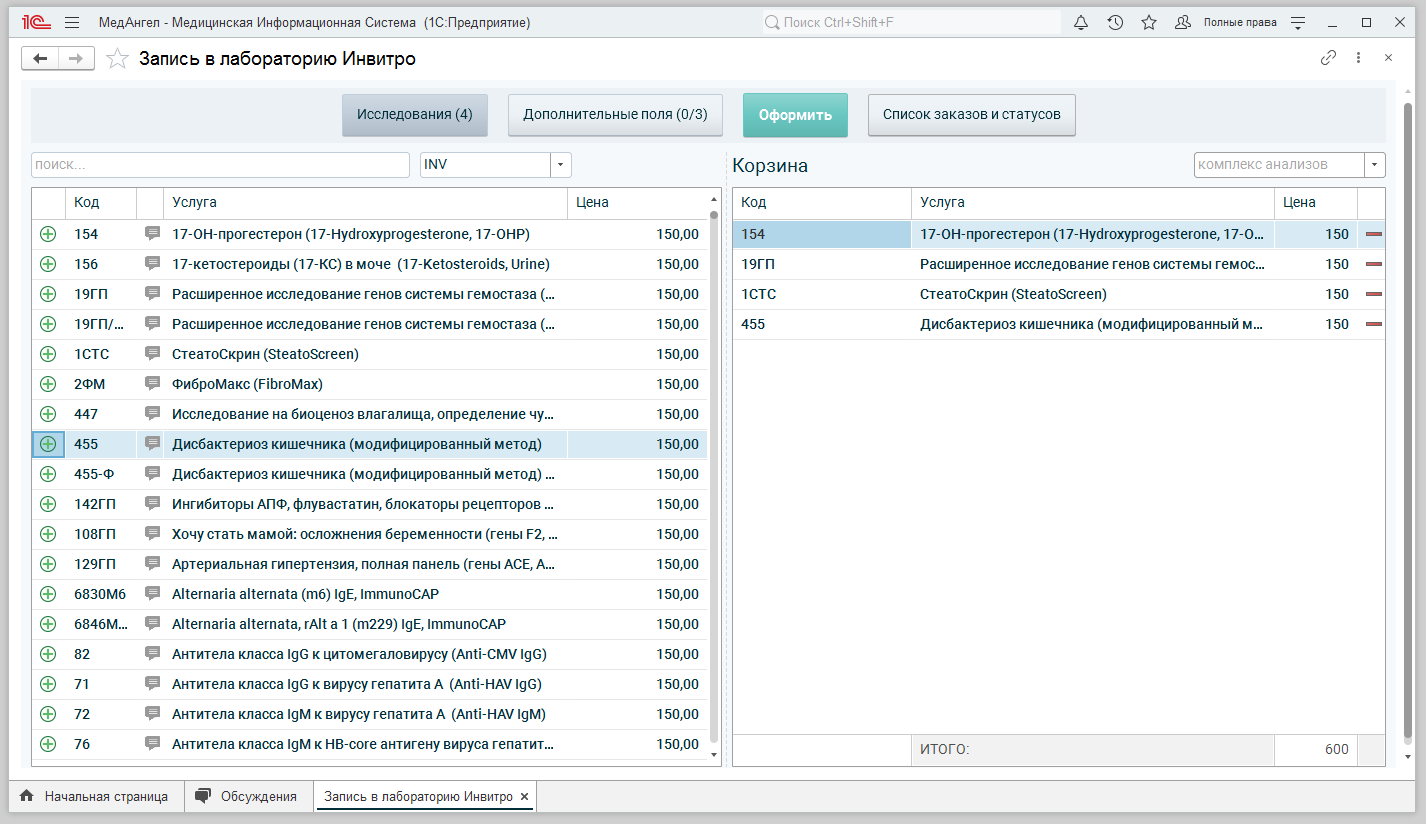The width and height of the screenshot is (1426, 824).
Task: Open Дополнительные поля (0/3)
Action: pos(615,115)
